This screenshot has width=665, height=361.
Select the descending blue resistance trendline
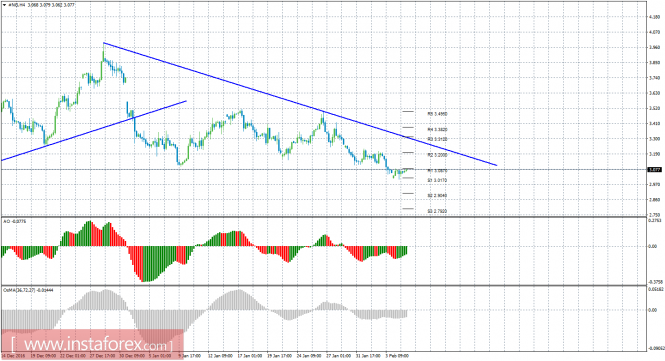click(x=300, y=104)
